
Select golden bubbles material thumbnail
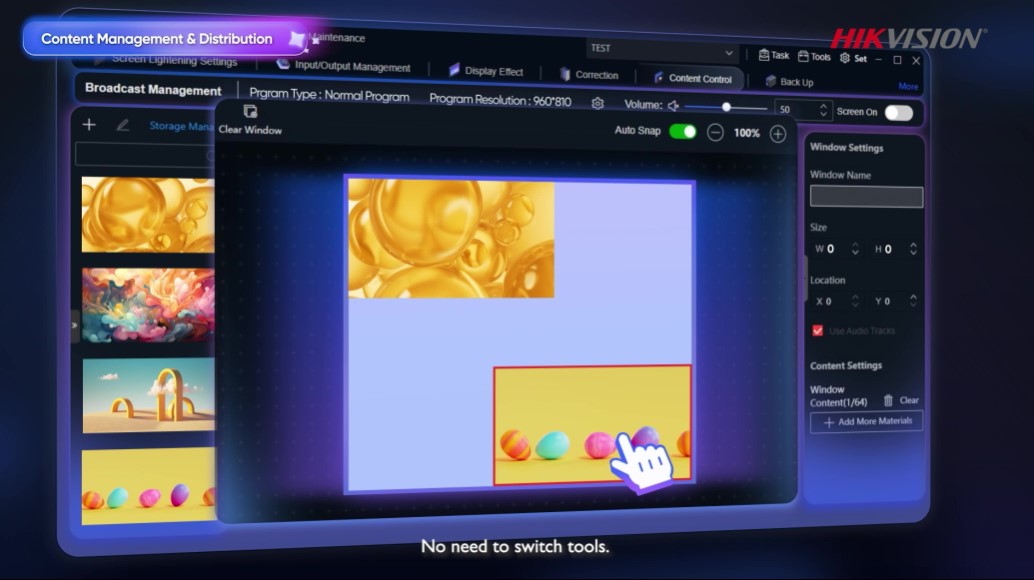(148, 214)
